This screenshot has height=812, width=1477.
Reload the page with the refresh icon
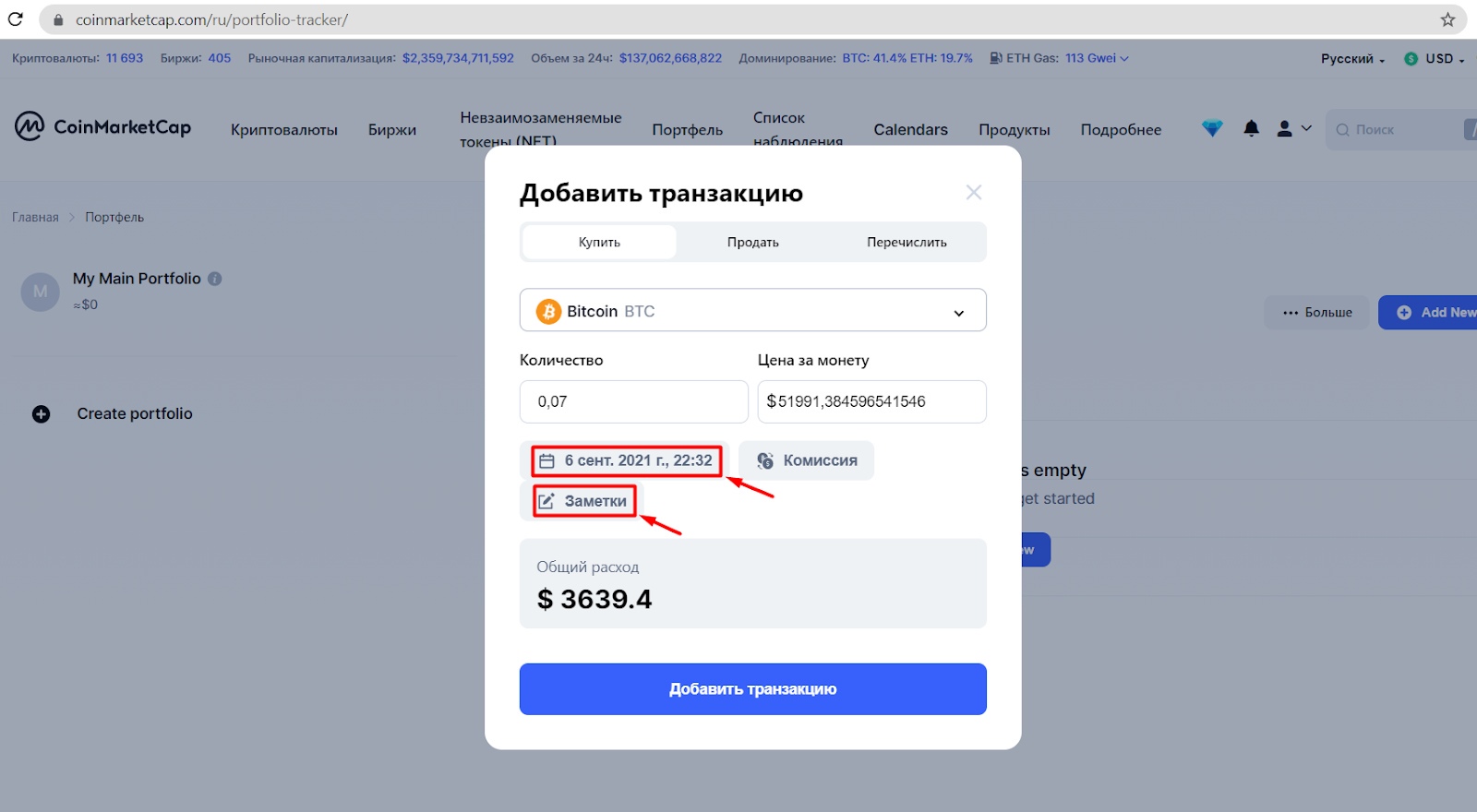[16, 19]
